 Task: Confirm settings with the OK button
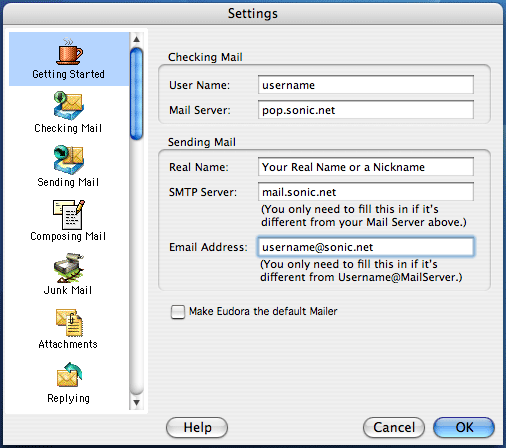[464, 427]
